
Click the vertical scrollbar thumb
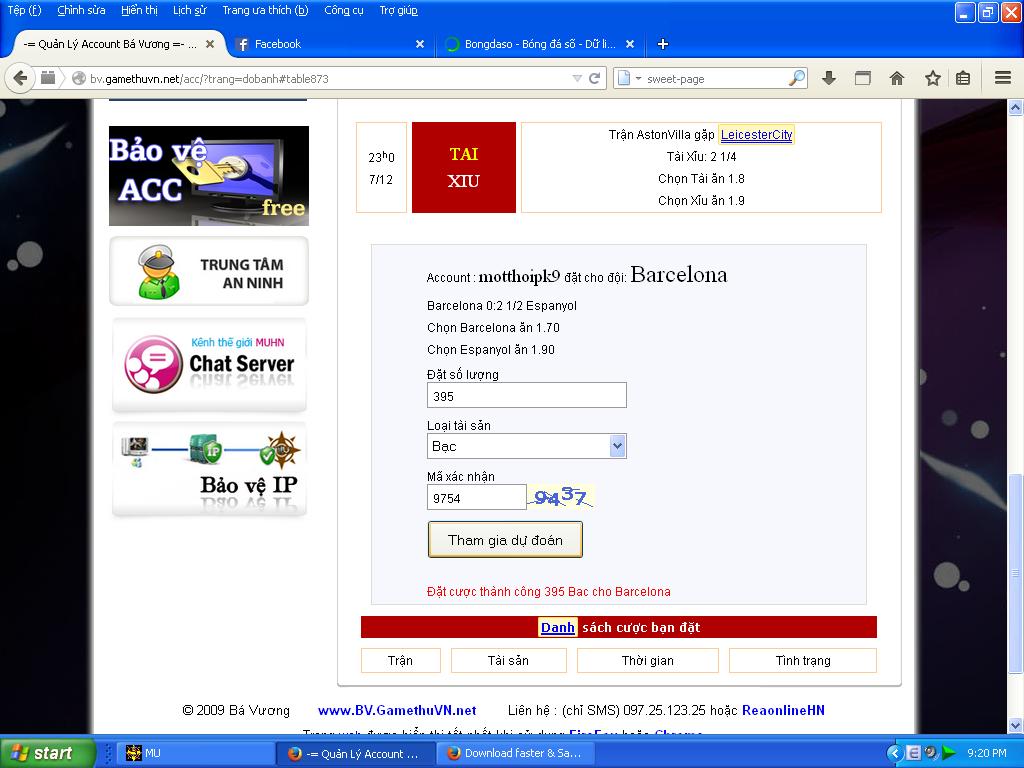(1016, 573)
